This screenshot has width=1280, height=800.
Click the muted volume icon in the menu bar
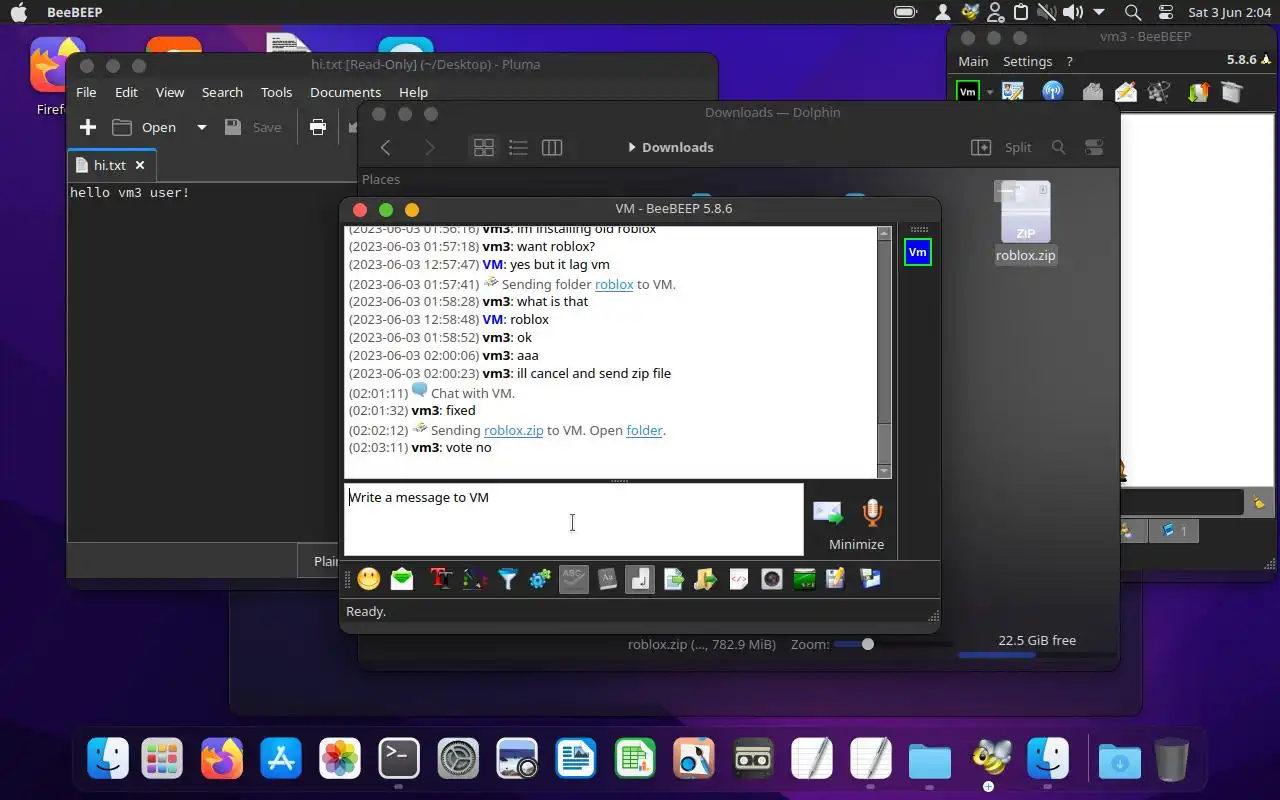(x=1046, y=12)
